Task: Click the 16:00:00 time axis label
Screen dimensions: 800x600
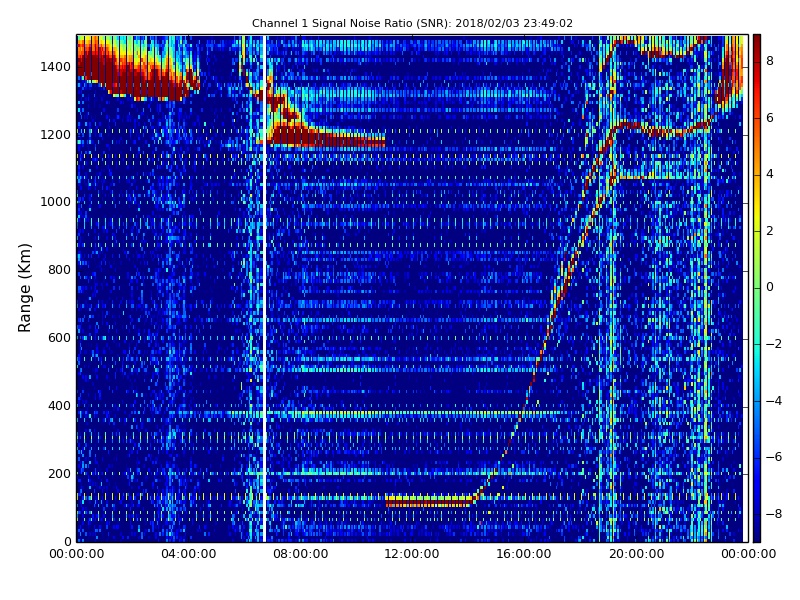Action: coord(524,554)
